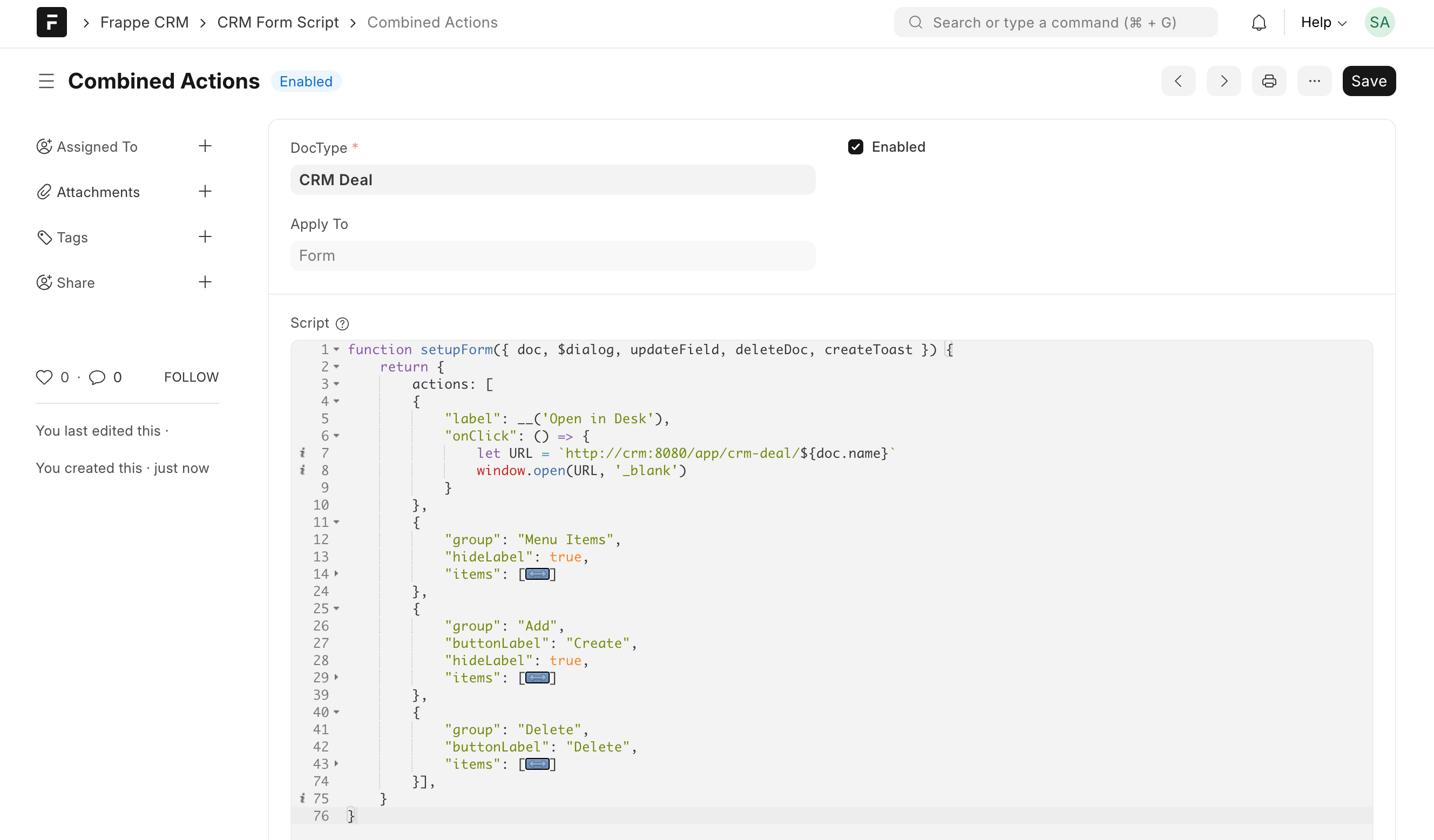This screenshot has width=1434, height=840.
Task: Go to previous document arrow
Action: 1178,82
